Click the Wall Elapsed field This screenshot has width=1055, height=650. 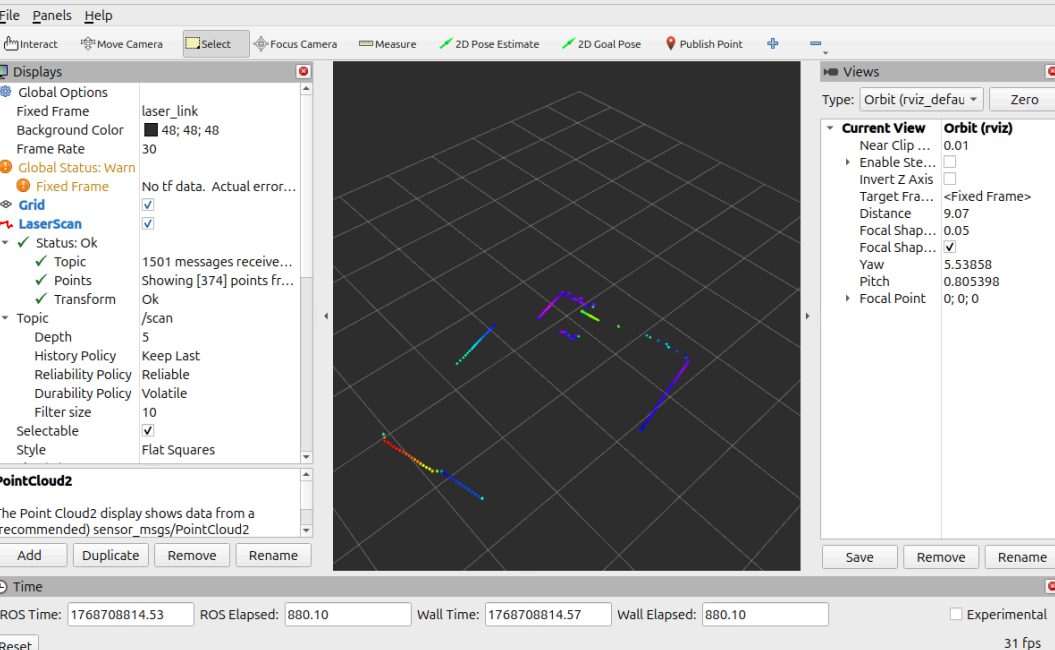[765, 614]
